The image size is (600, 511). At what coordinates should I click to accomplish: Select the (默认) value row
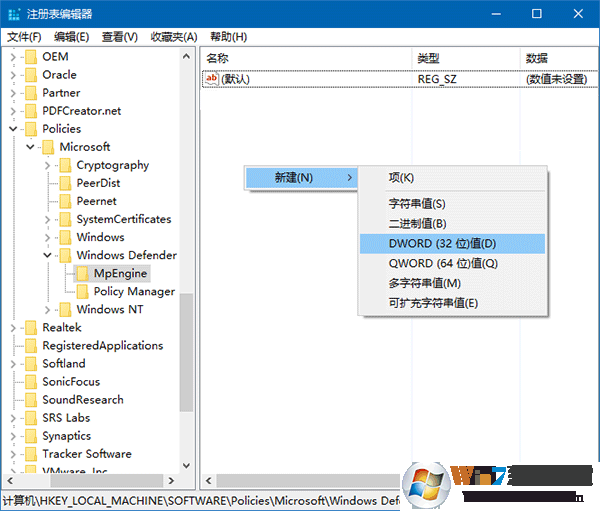(x=400, y=79)
